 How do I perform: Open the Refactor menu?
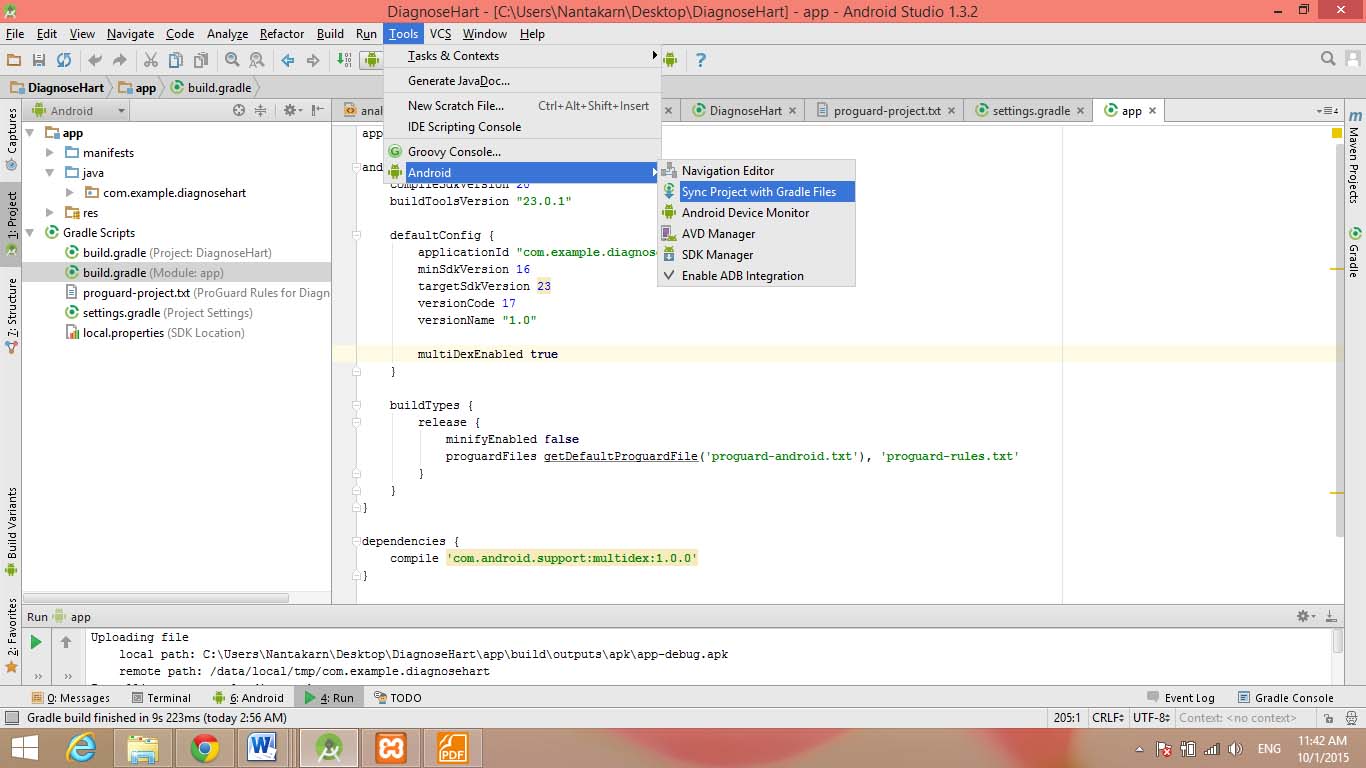click(282, 34)
